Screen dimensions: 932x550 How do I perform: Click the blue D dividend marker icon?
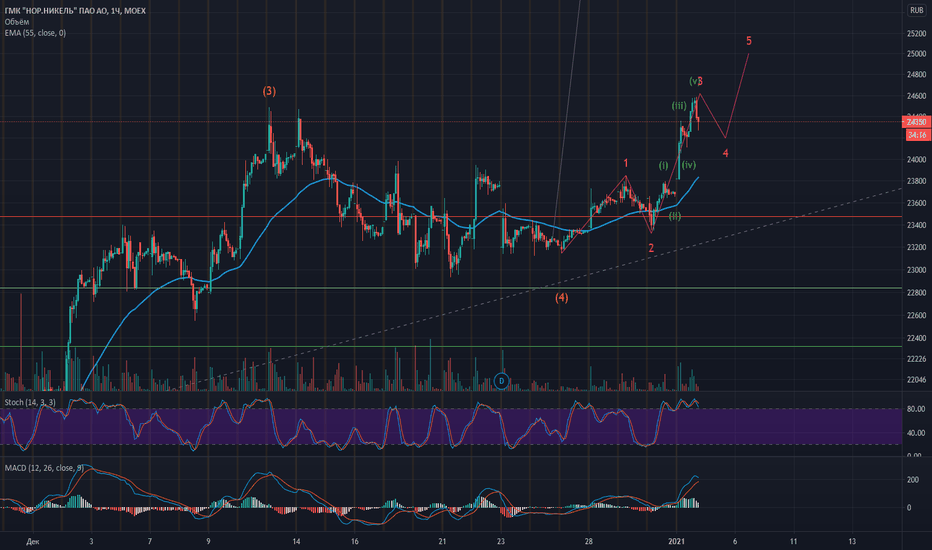(502, 381)
